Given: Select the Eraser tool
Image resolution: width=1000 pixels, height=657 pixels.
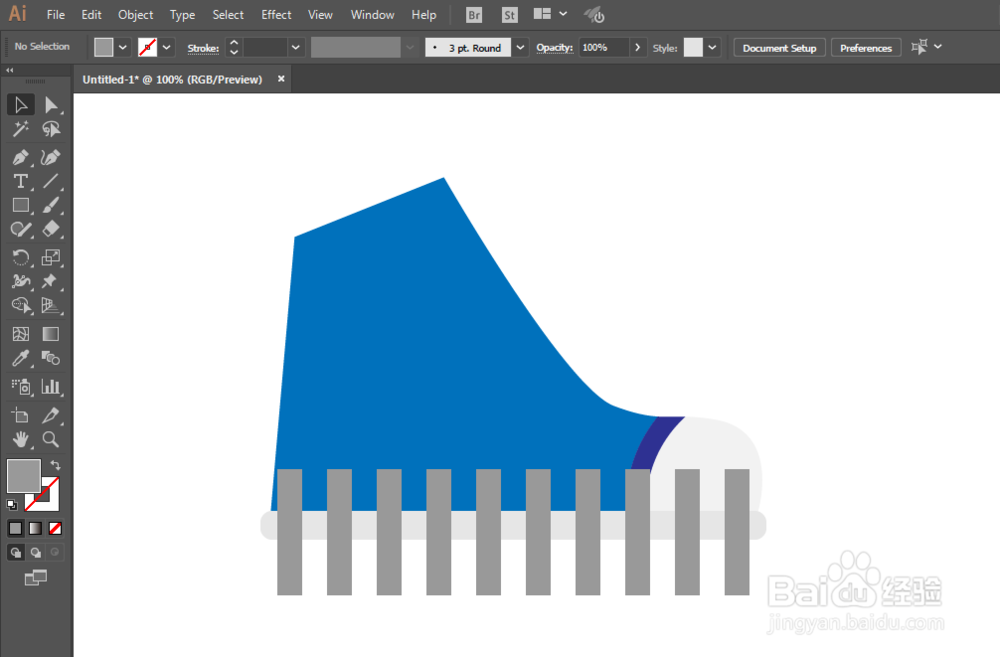Looking at the screenshot, I should click(x=50, y=229).
